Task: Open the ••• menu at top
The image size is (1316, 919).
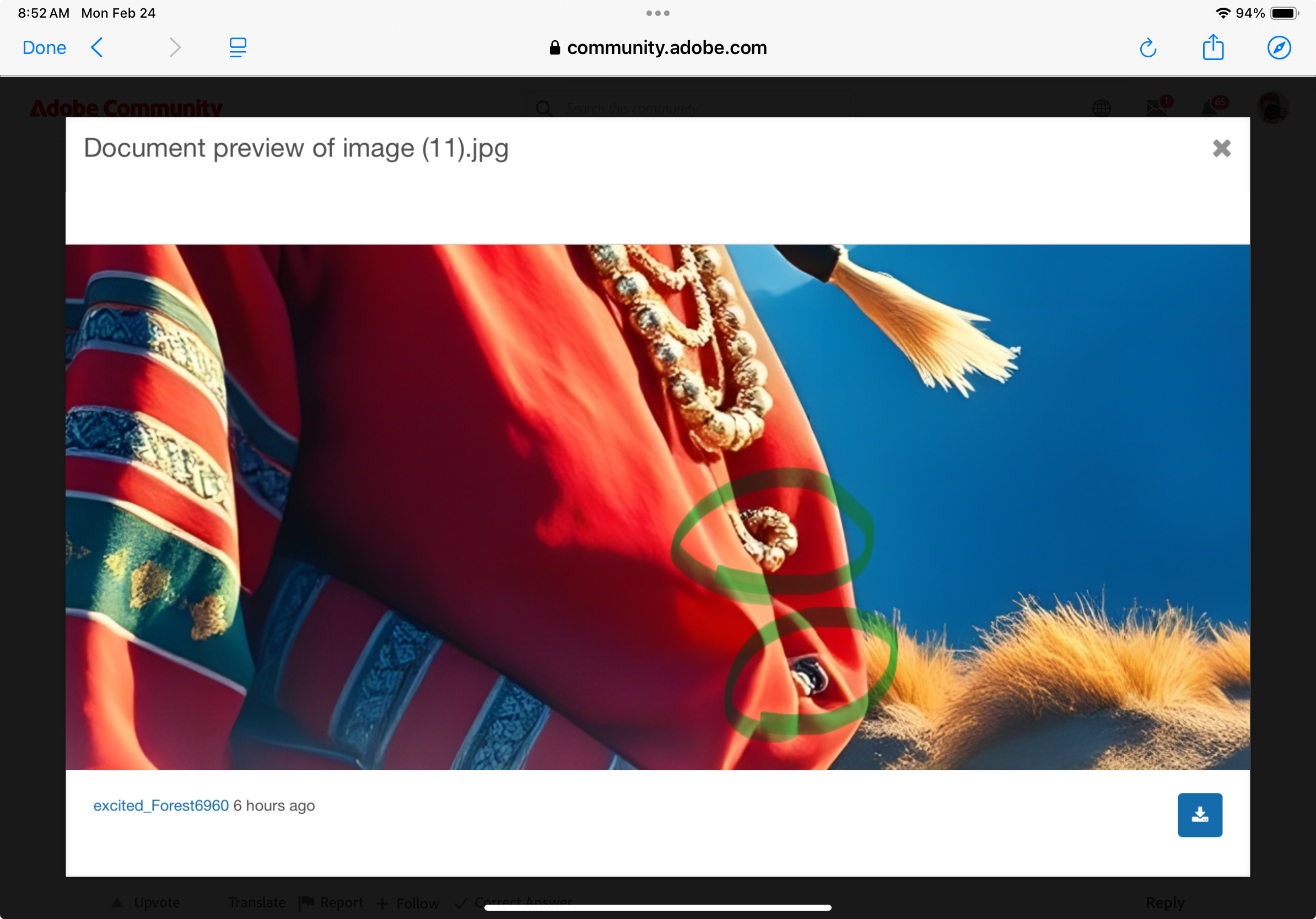Action: coord(657,13)
